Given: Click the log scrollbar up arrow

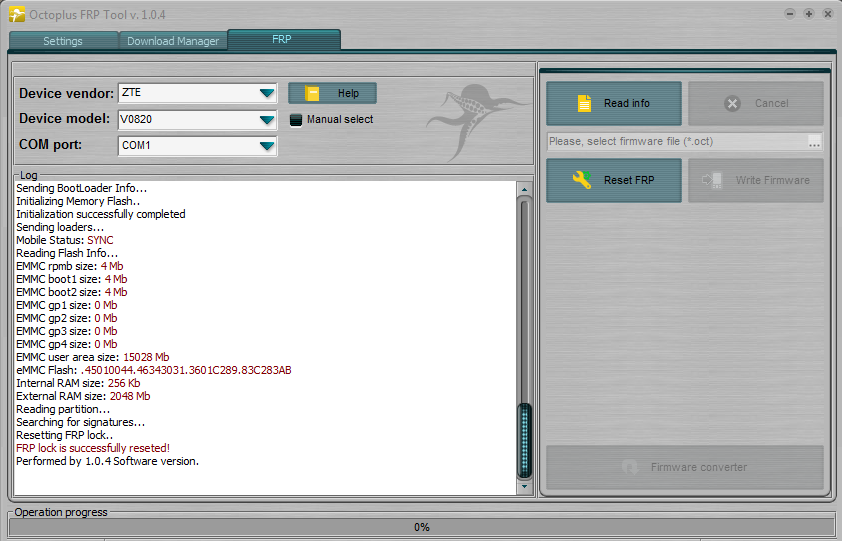Looking at the screenshot, I should coord(524,189).
